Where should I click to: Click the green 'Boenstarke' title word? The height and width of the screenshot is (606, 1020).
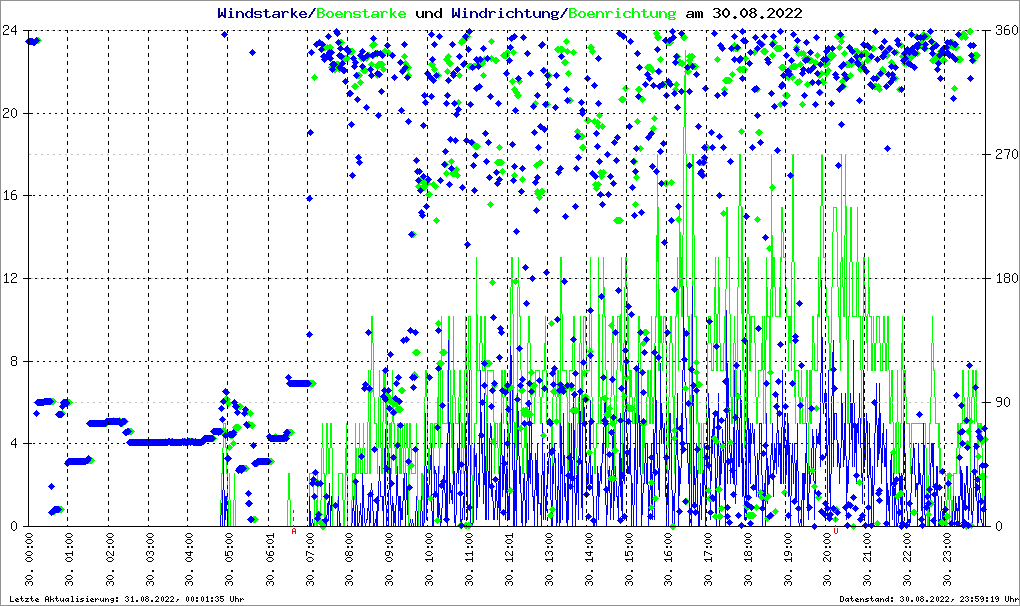point(361,13)
